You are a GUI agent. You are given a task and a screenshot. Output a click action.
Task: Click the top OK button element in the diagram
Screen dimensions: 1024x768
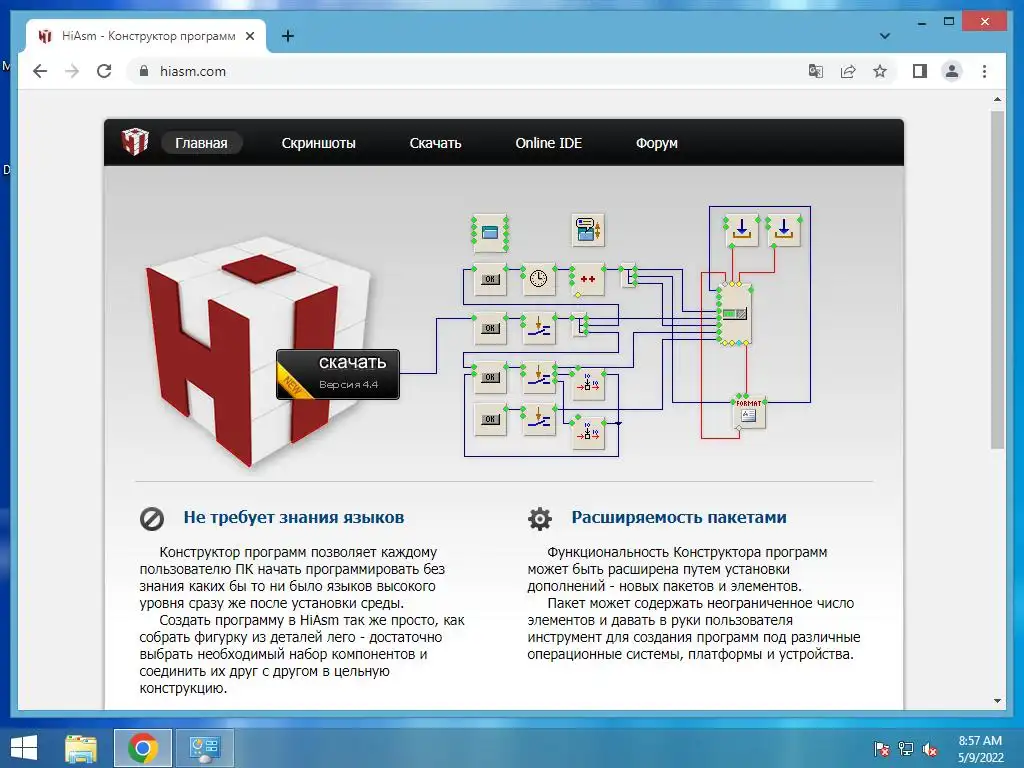pos(490,279)
